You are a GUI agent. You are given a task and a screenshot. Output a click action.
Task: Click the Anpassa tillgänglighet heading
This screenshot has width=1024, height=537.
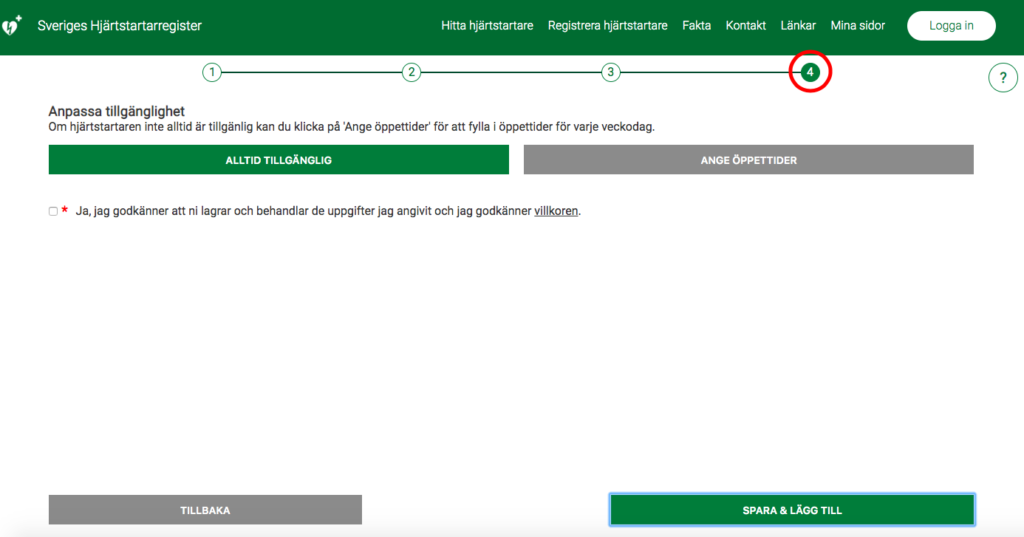tap(116, 111)
